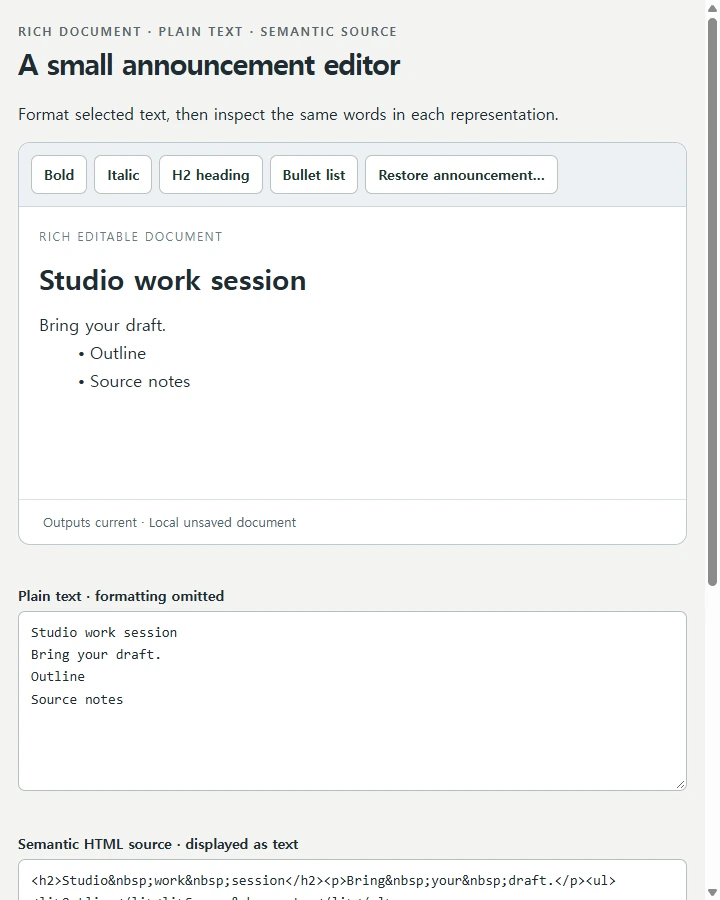Open the Restore announcement dialog
The height and width of the screenshot is (900, 720).
(461, 174)
